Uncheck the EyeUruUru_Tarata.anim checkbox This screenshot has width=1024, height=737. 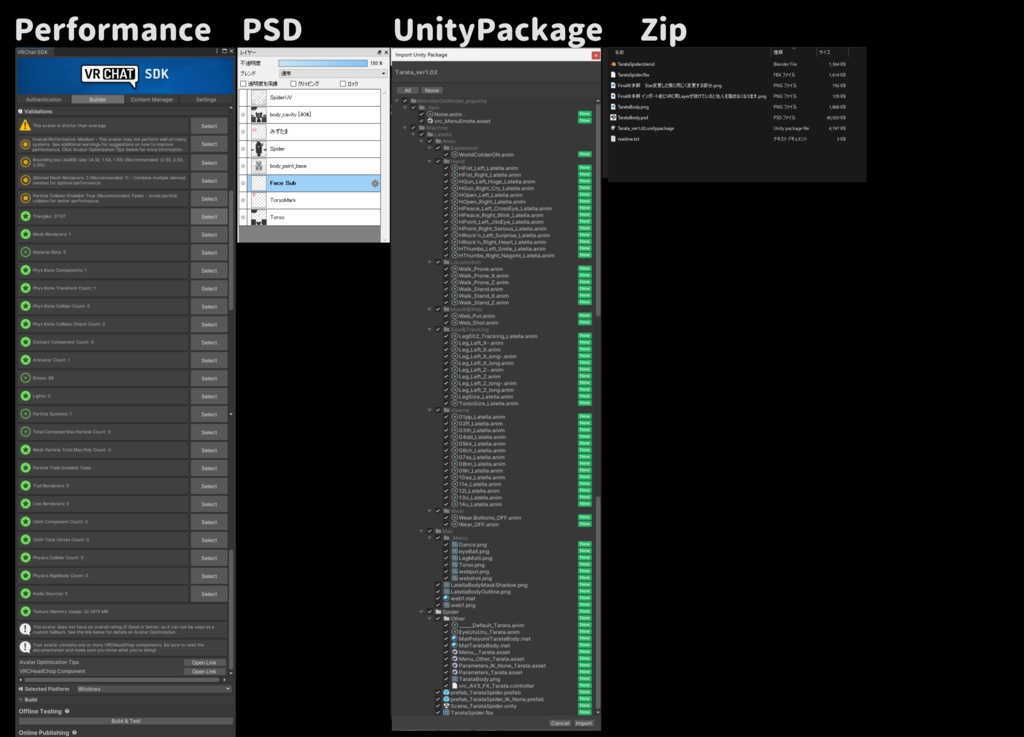click(446, 632)
